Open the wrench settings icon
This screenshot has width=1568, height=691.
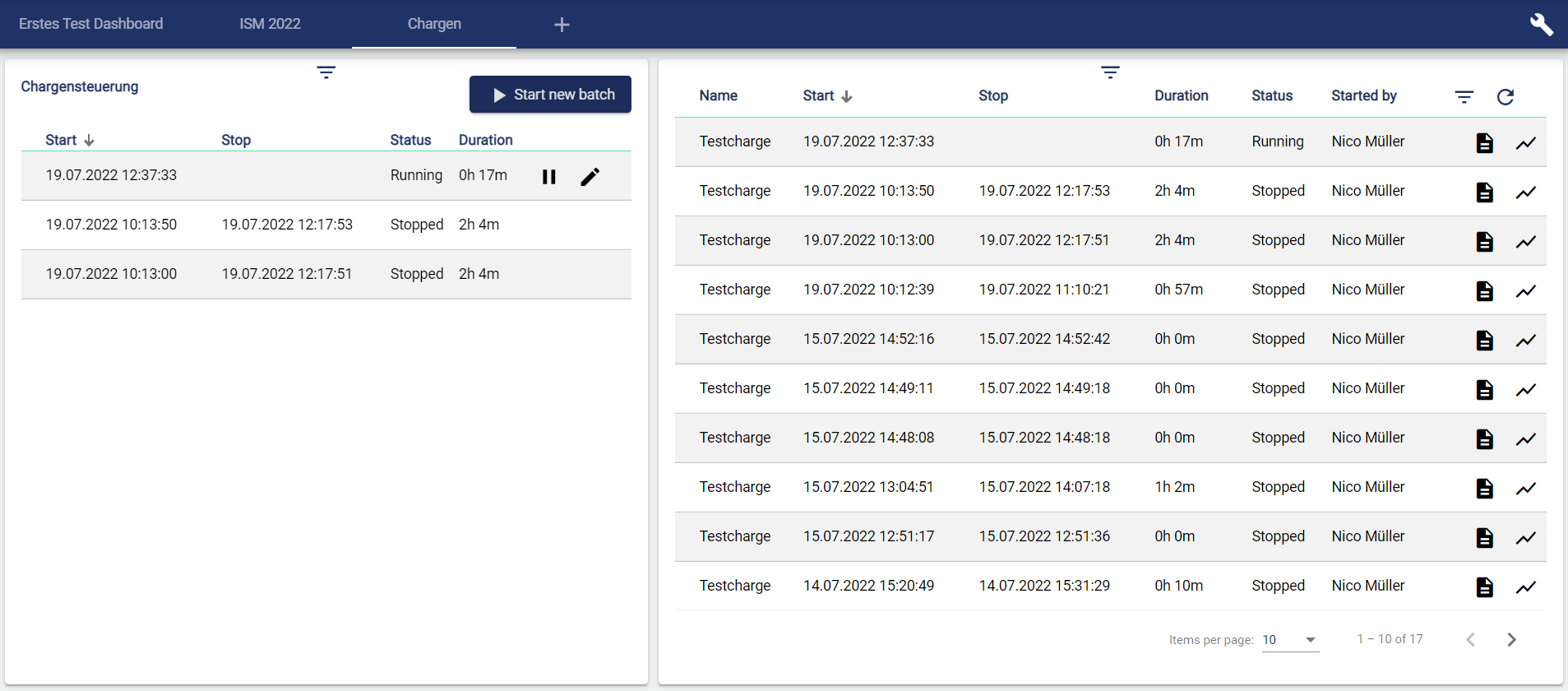click(1541, 25)
